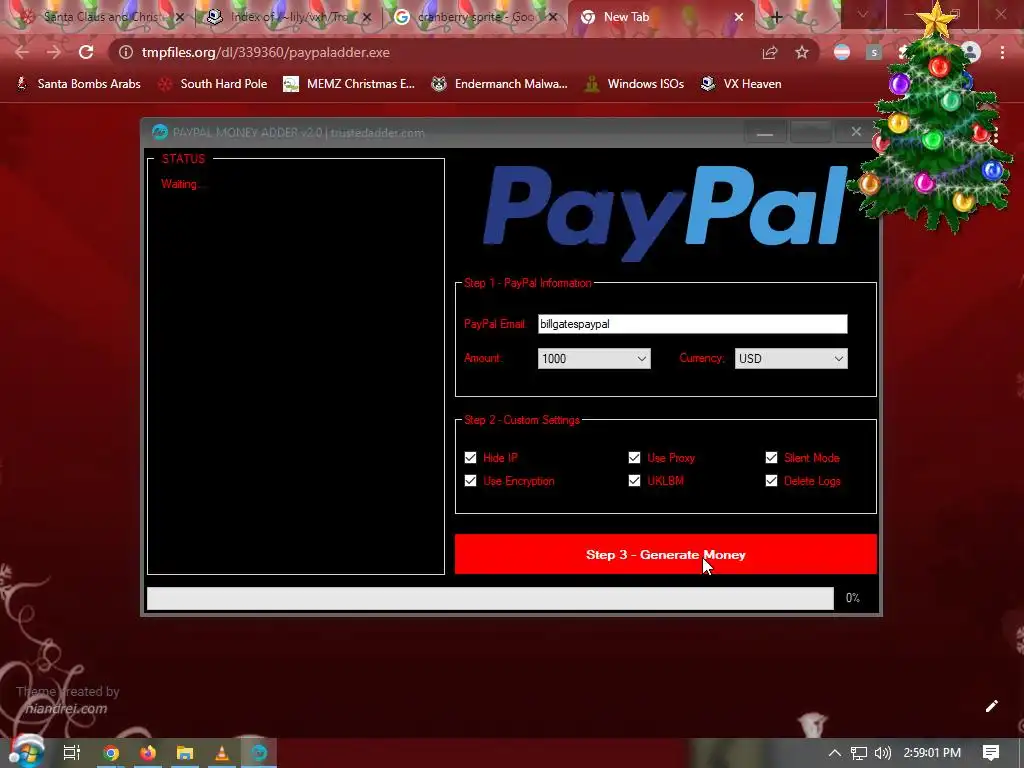The width and height of the screenshot is (1024, 768).
Task: Open the Chrome profile avatar icon
Action: (970, 52)
